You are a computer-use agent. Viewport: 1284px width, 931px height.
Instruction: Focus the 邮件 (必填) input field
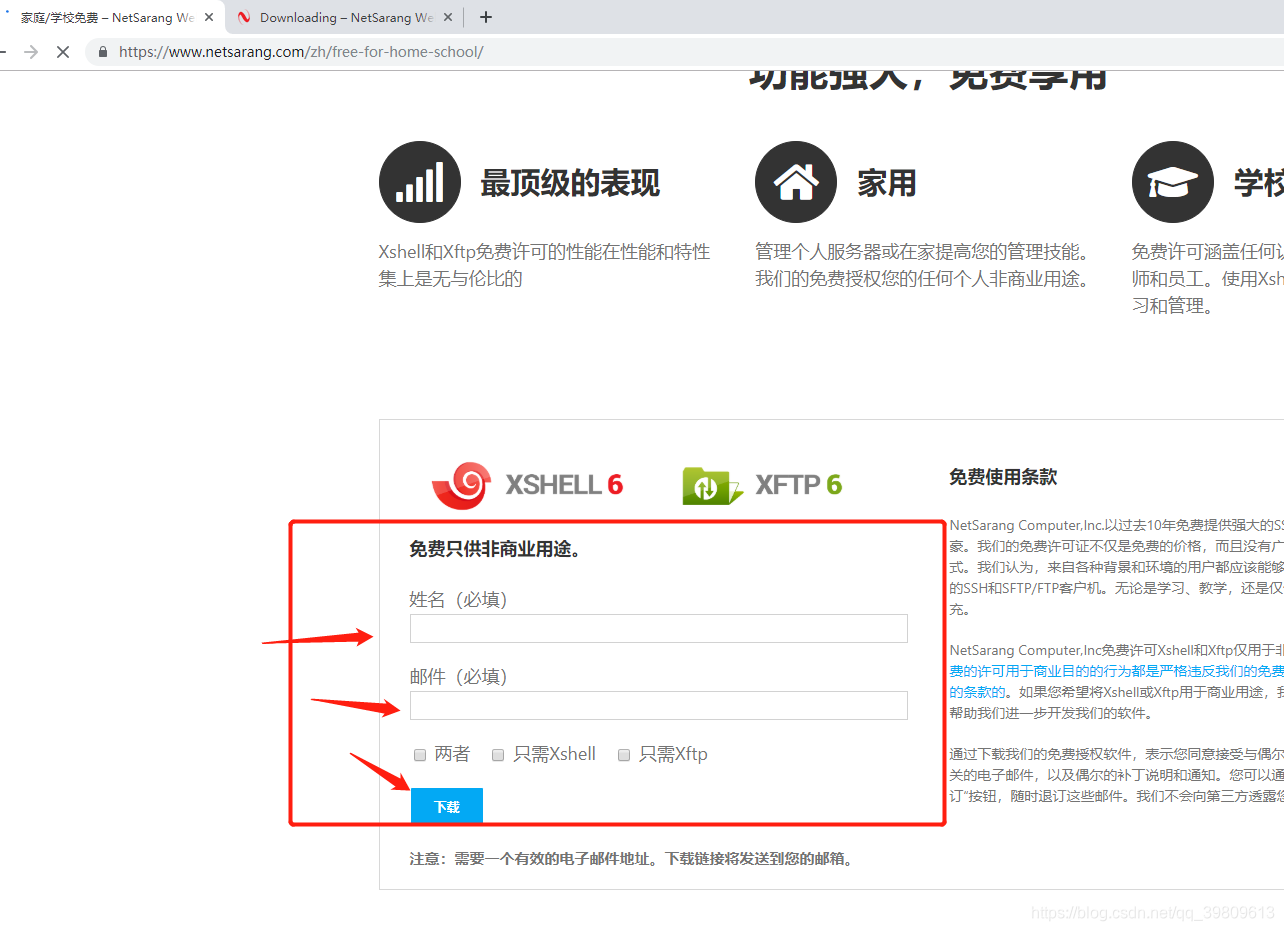click(659, 705)
